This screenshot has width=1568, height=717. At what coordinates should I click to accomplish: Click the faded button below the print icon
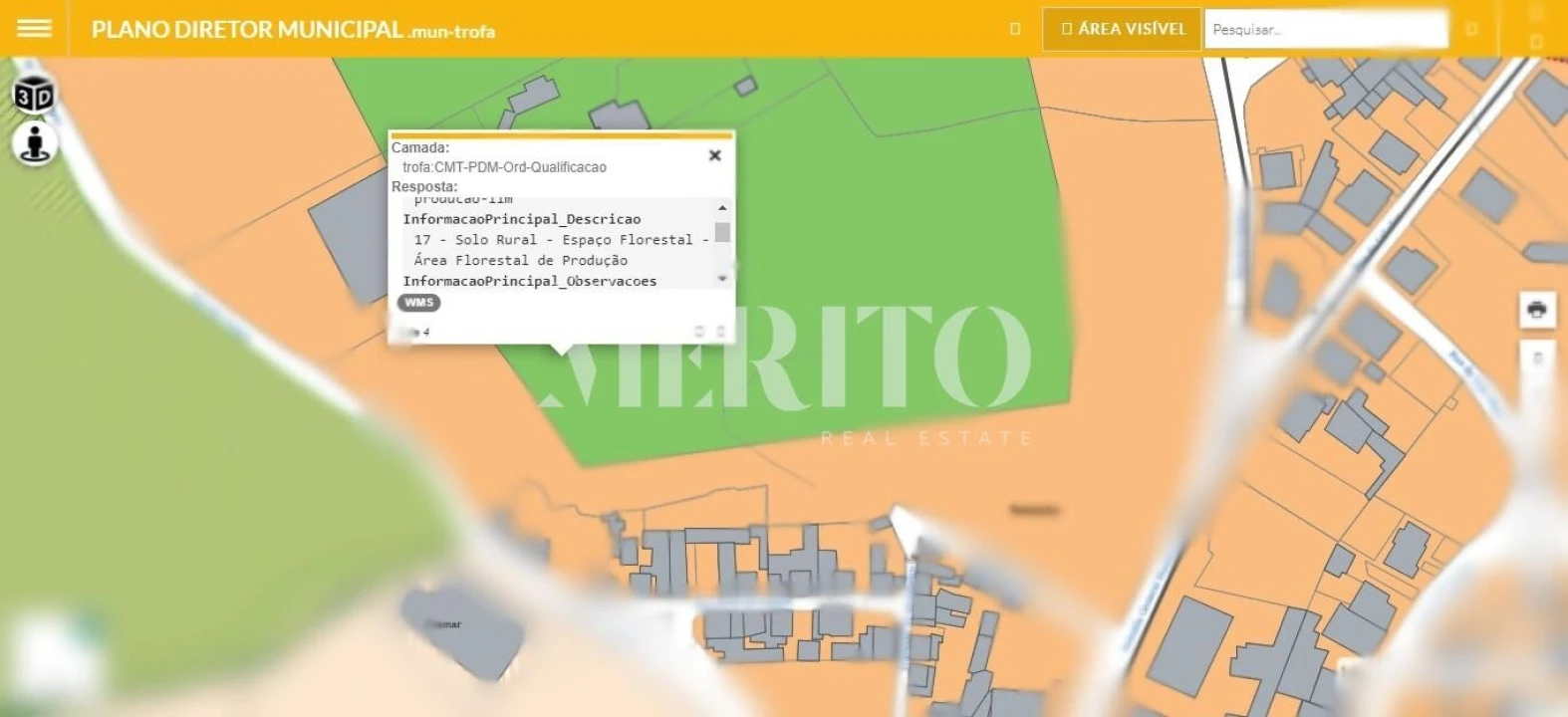(x=1537, y=358)
